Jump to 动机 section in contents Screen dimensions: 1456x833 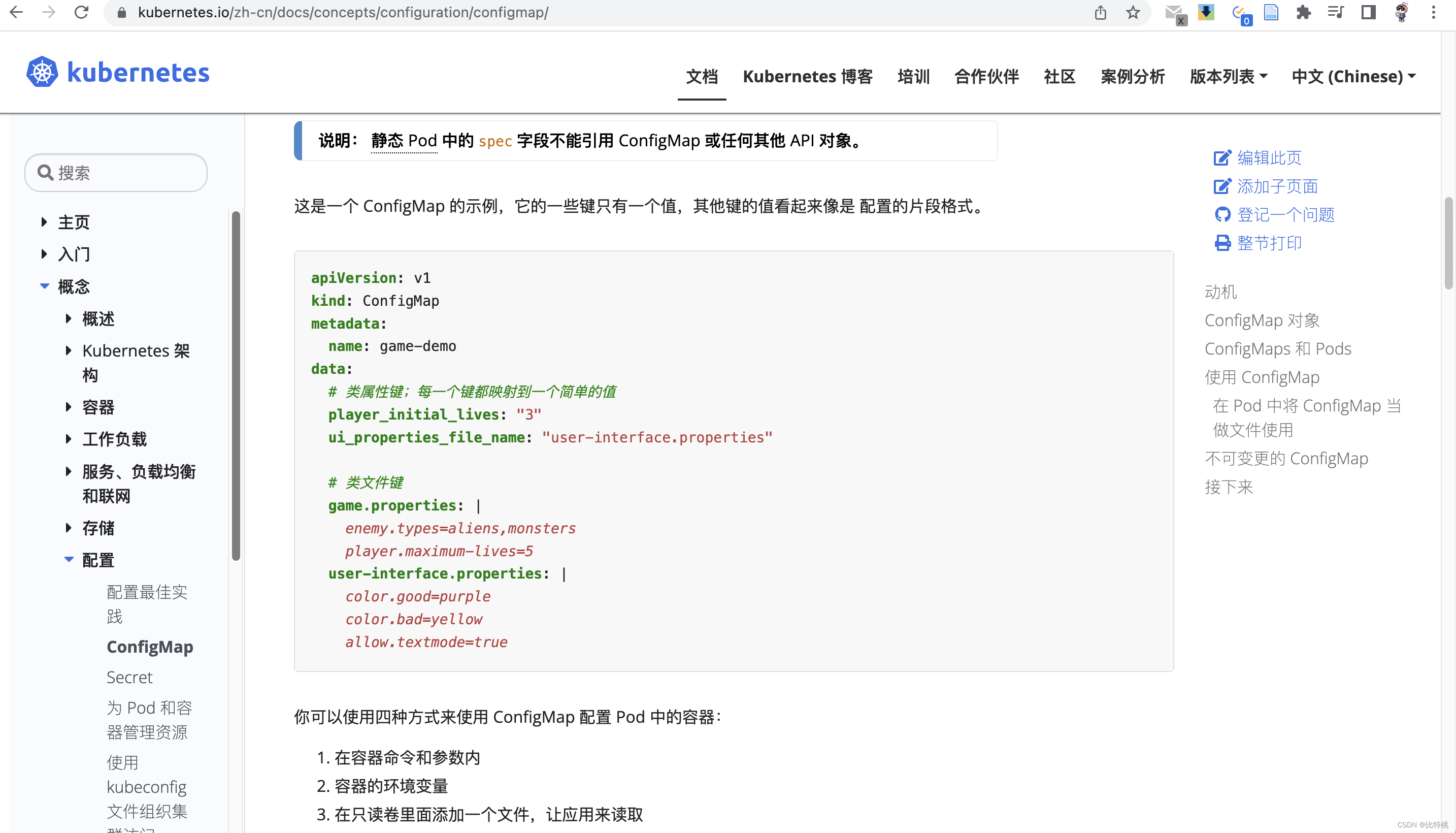1220,292
